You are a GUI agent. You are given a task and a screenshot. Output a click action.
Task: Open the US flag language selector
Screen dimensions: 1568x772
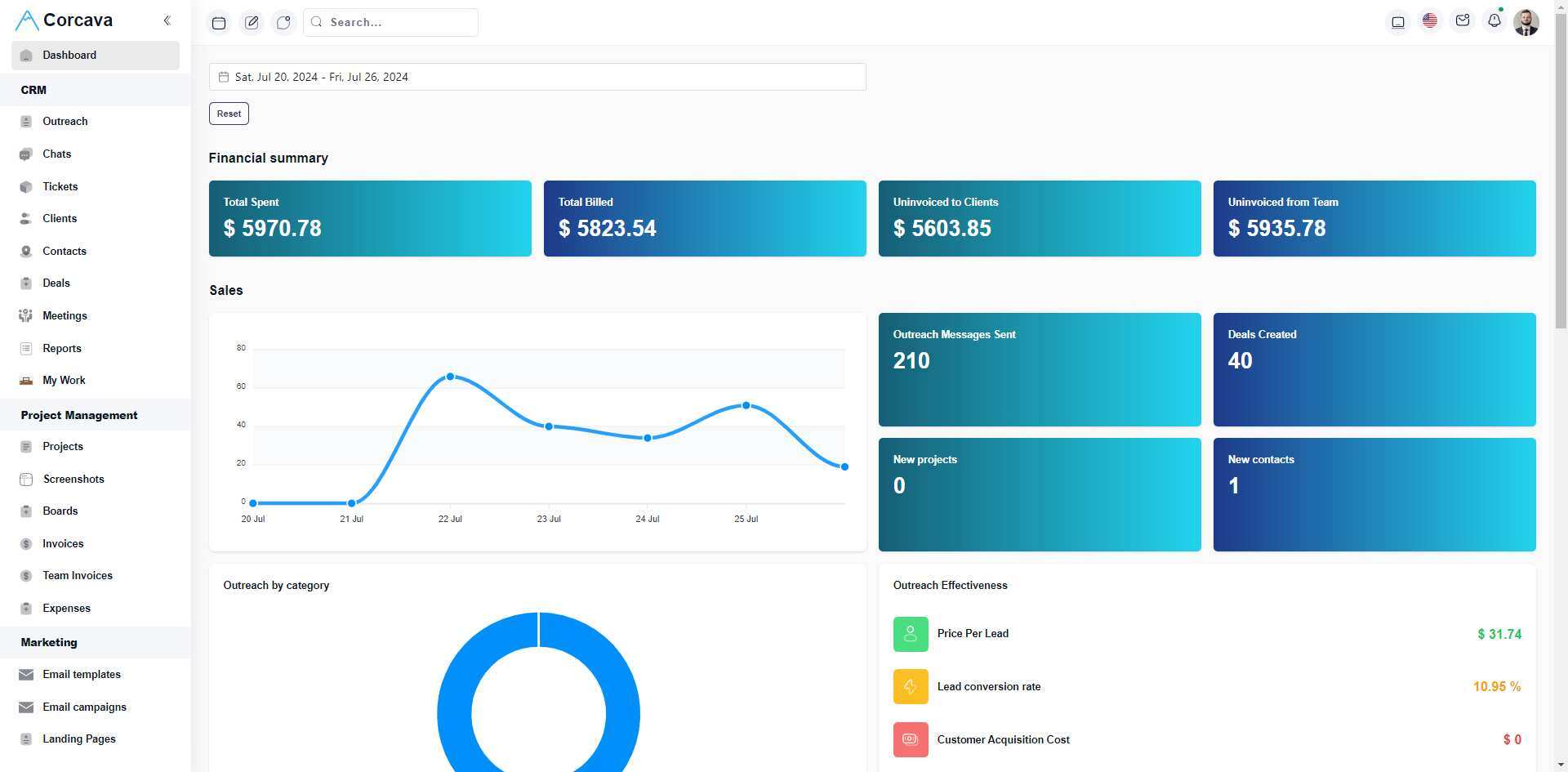point(1429,21)
